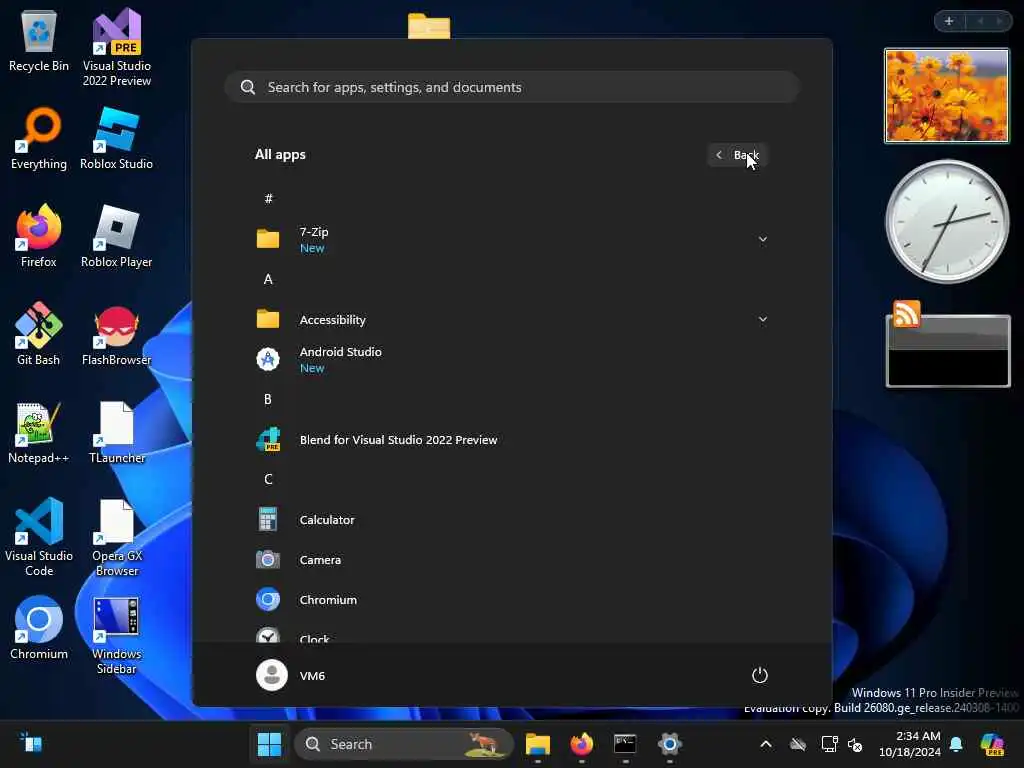
Task: Expand the Accessibility folder chevron
Action: 762,319
